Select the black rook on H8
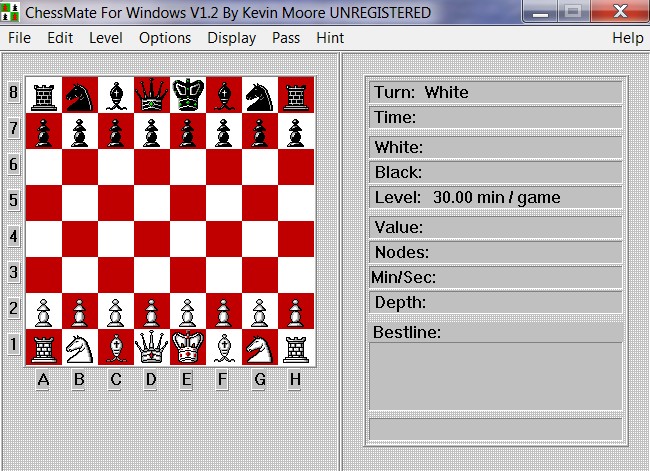The width and height of the screenshot is (650, 471). tap(296, 95)
